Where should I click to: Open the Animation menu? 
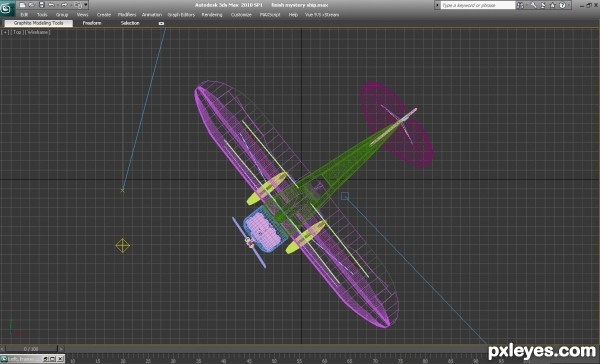pos(152,15)
